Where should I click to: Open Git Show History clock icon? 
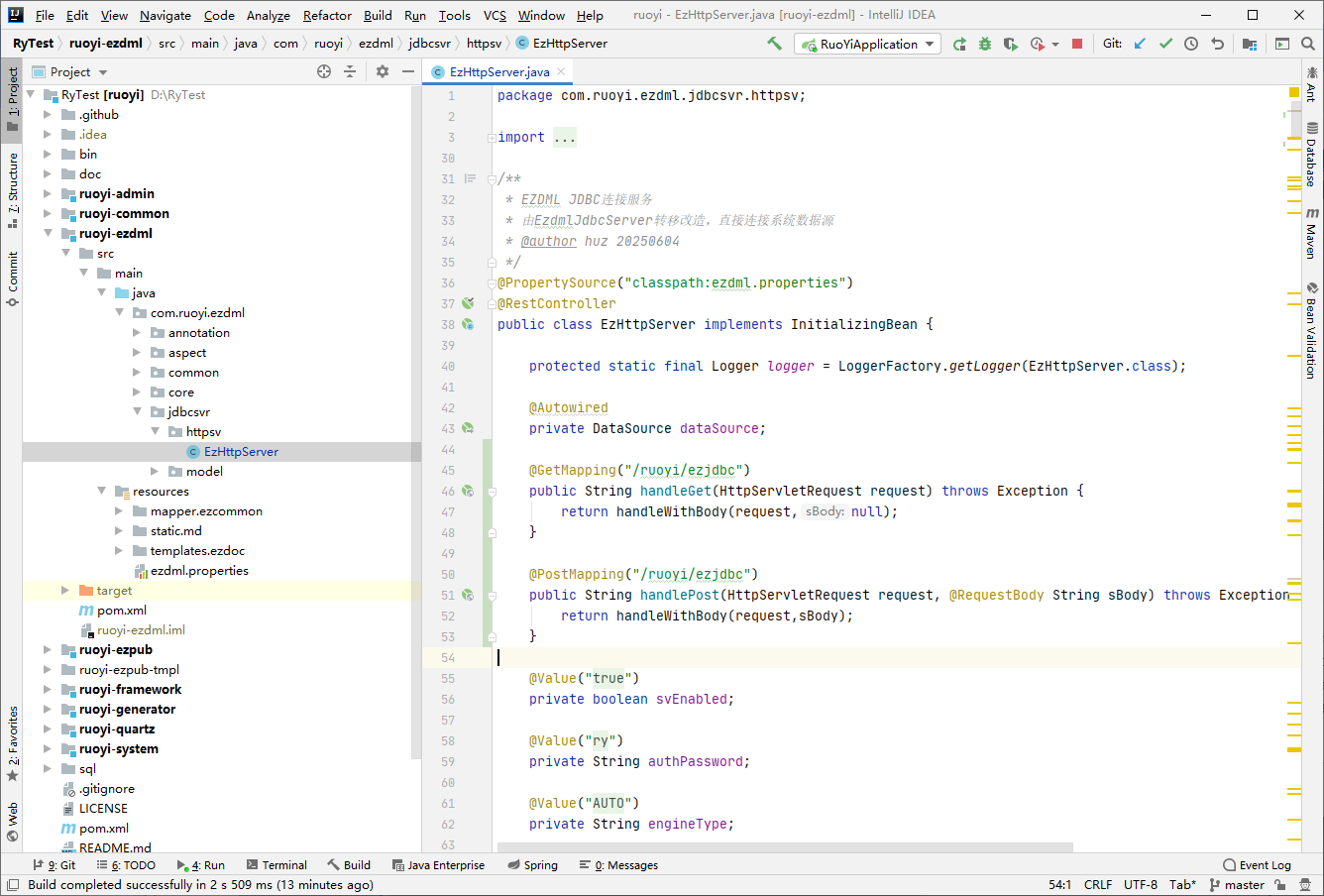tap(1191, 44)
